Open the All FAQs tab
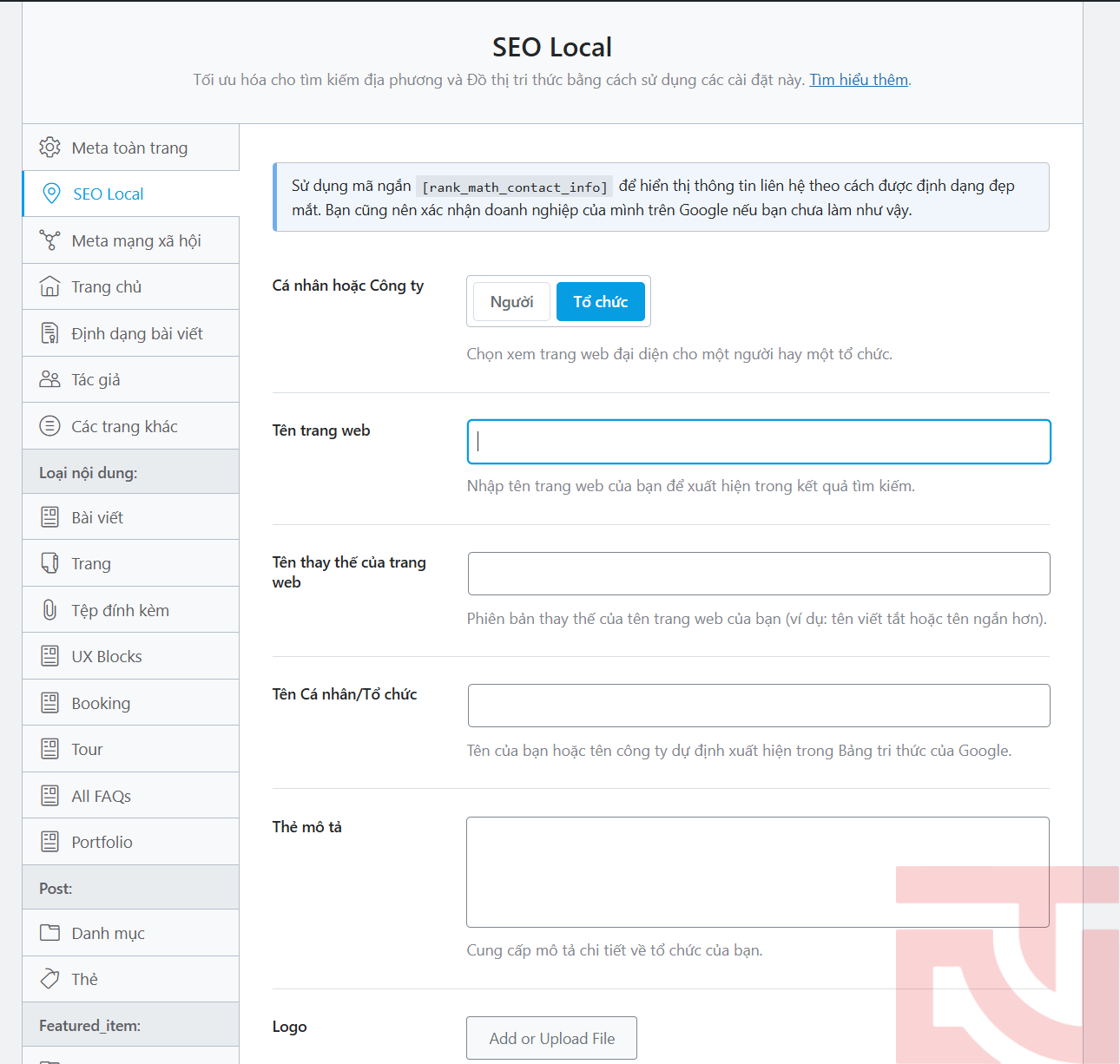 [x=130, y=796]
